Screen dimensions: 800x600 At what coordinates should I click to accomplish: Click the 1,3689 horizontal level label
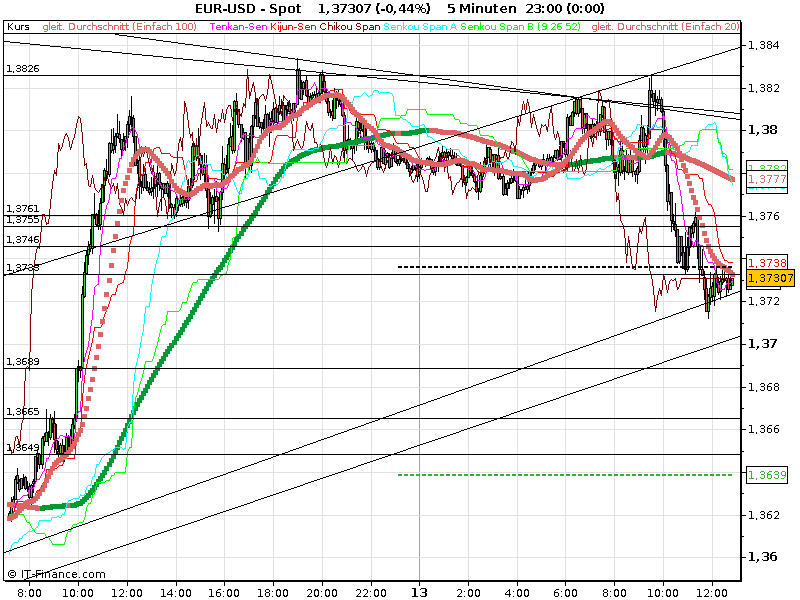22,362
